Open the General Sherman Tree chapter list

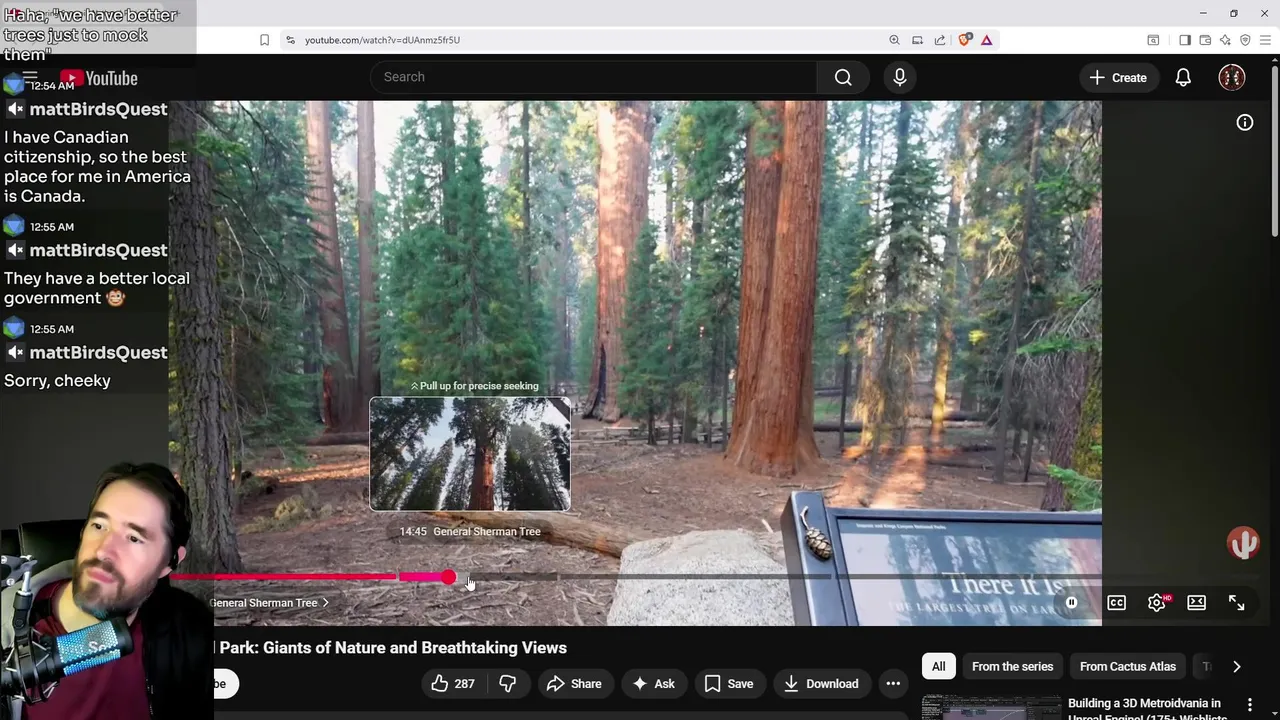pyautogui.click(x=269, y=603)
